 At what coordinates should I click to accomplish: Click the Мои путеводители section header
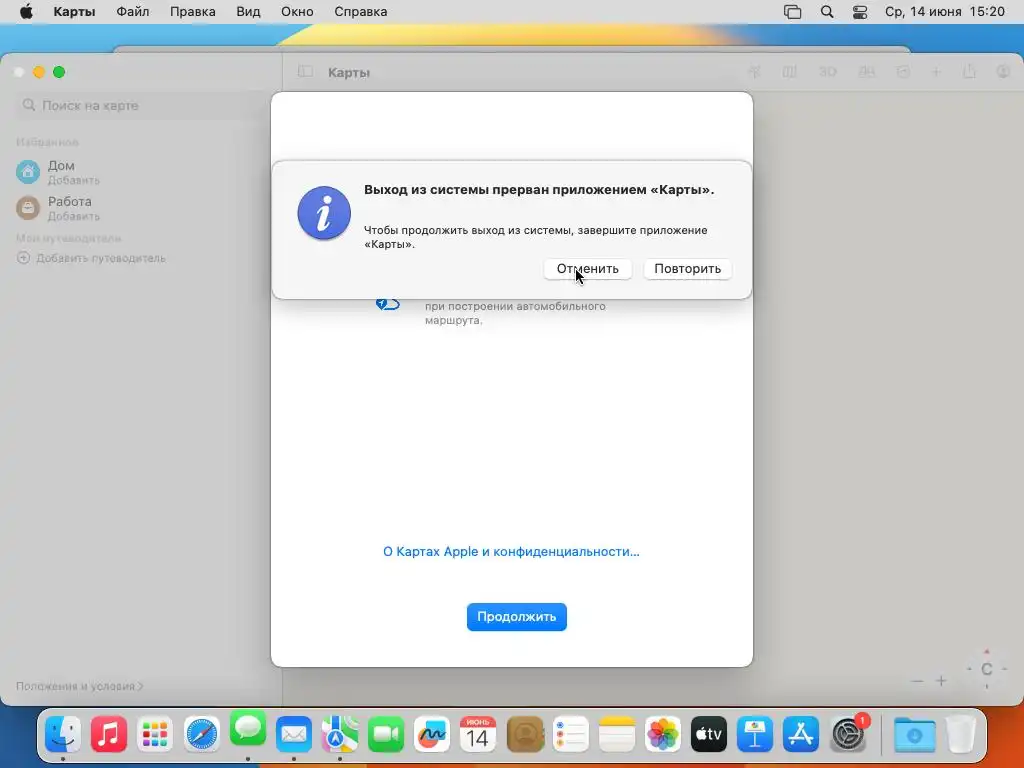click(x=69, y=238)
